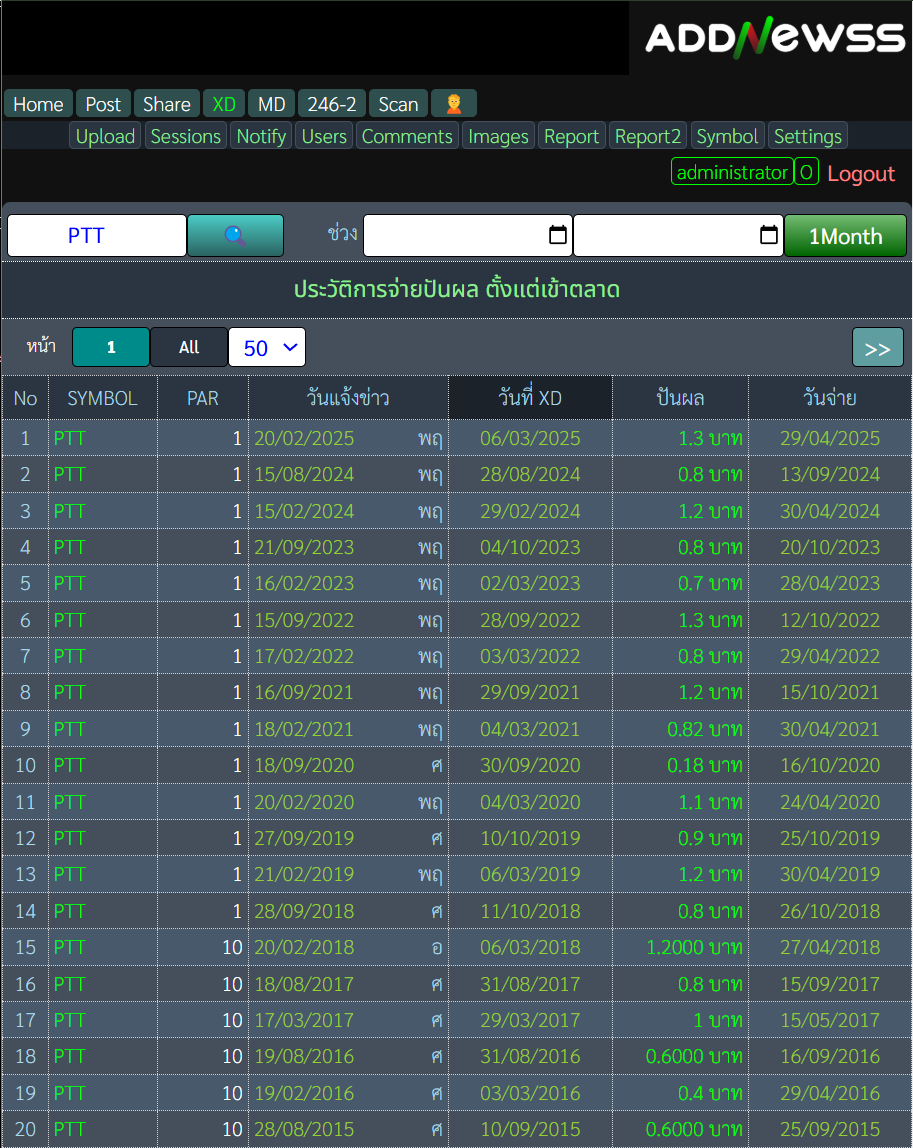Click announcement date 16/09/2021
The width and height of the screenshot is (913, 1148).
(304, 692)
